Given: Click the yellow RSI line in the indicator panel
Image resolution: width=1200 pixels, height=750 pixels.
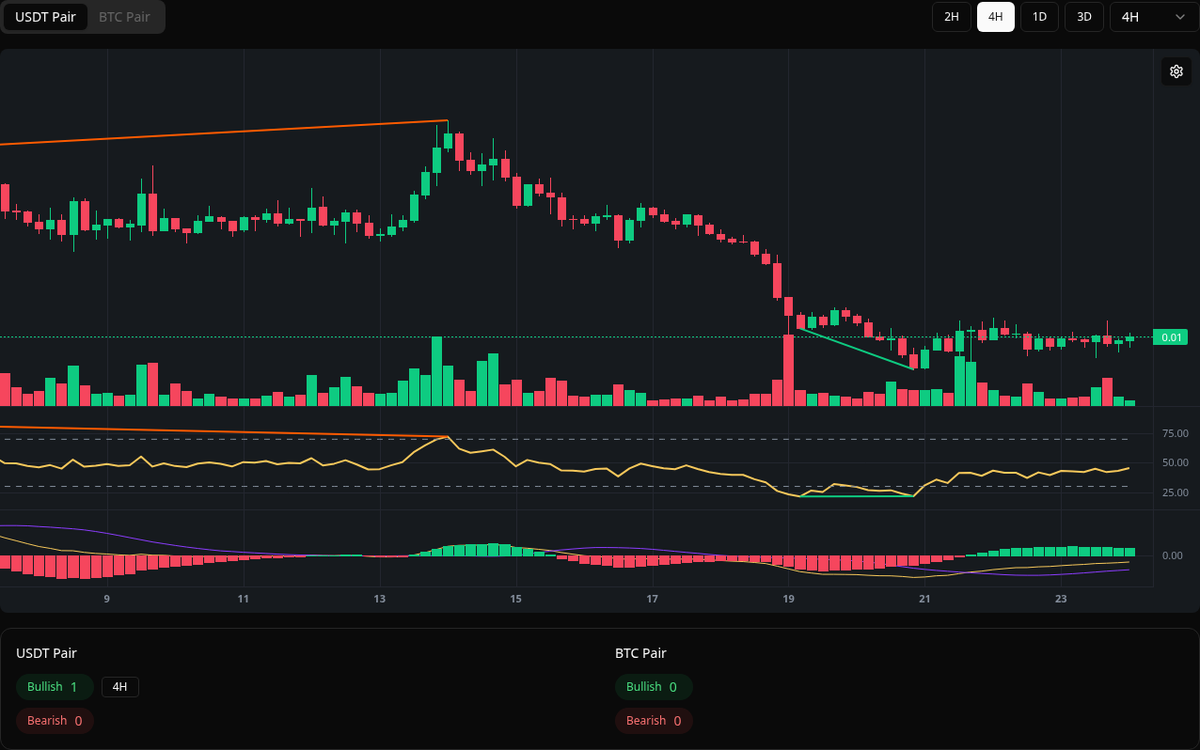Looking at the screenshot, I should (300, 463).
